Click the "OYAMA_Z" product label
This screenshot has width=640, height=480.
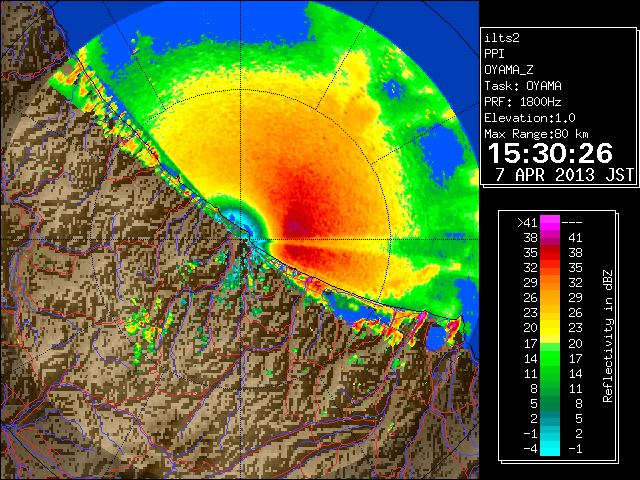click(509, 70)
